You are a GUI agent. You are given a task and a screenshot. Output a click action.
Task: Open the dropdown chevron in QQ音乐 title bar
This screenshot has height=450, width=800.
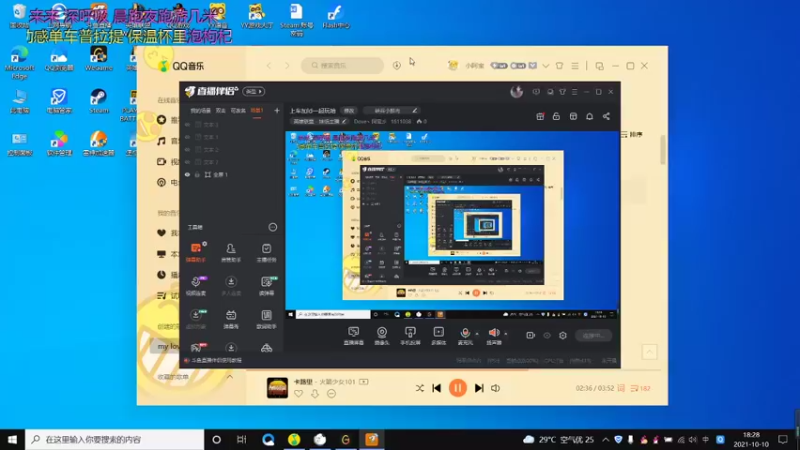pos(545,66)
